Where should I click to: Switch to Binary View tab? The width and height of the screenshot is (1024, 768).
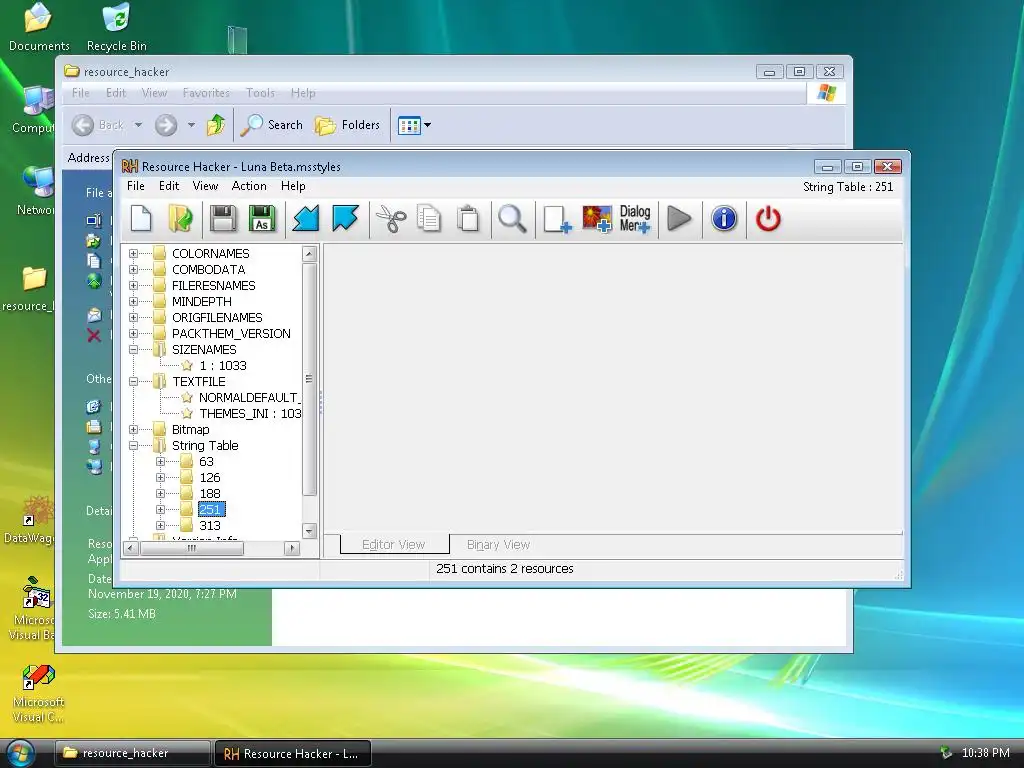pos(498,545)
